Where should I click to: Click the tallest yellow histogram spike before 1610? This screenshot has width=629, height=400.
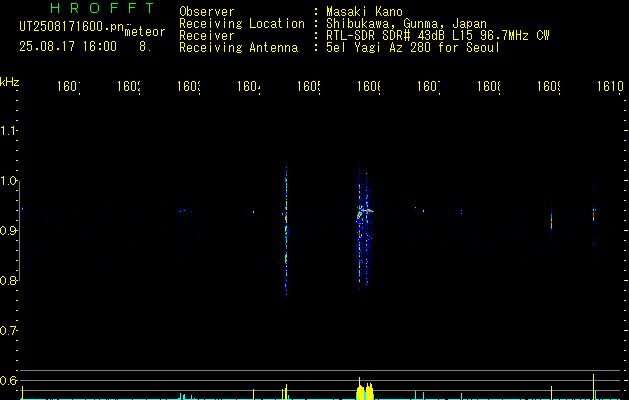tap(593, 387)
